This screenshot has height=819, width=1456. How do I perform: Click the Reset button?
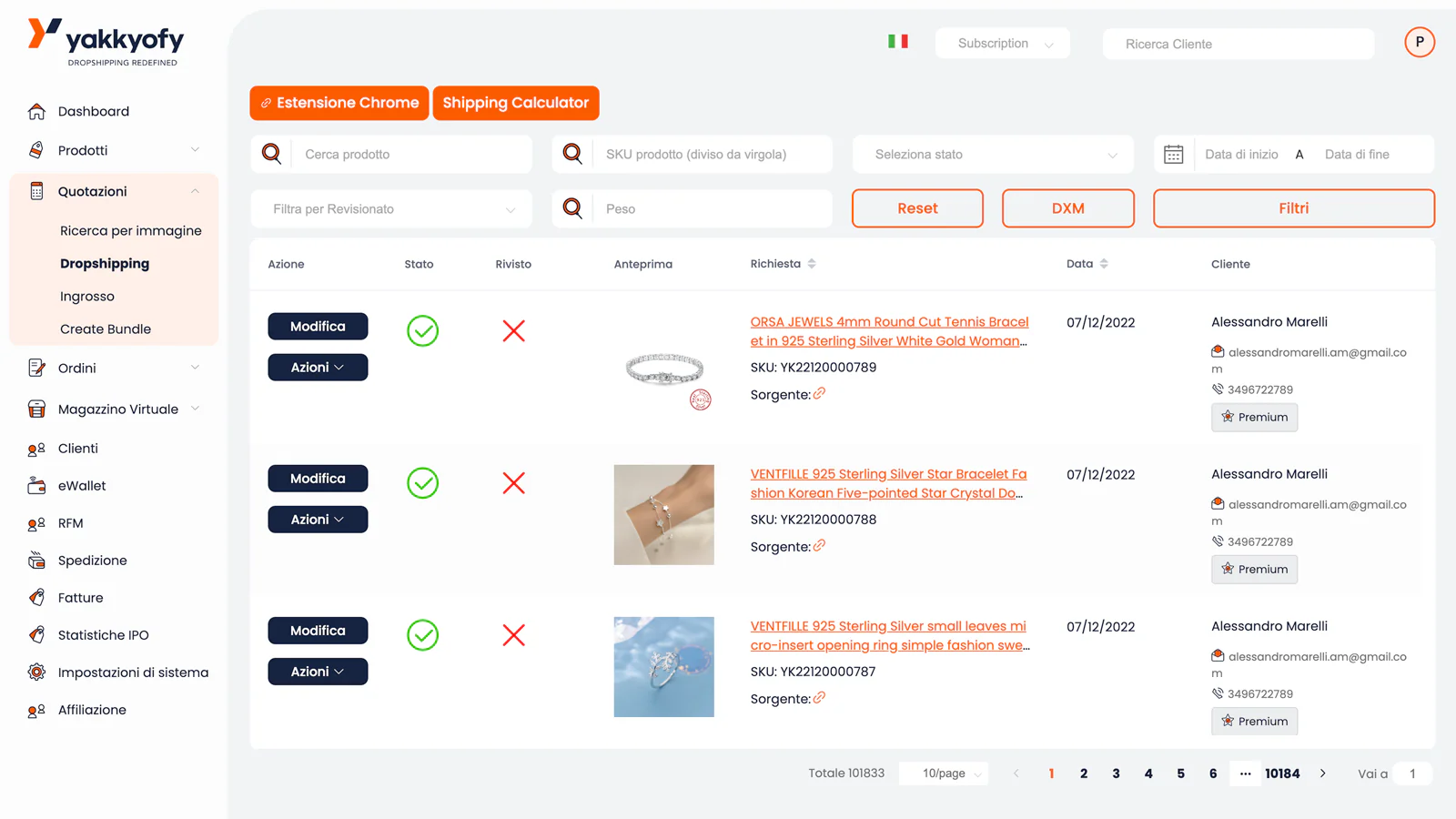tap(917, 208)
